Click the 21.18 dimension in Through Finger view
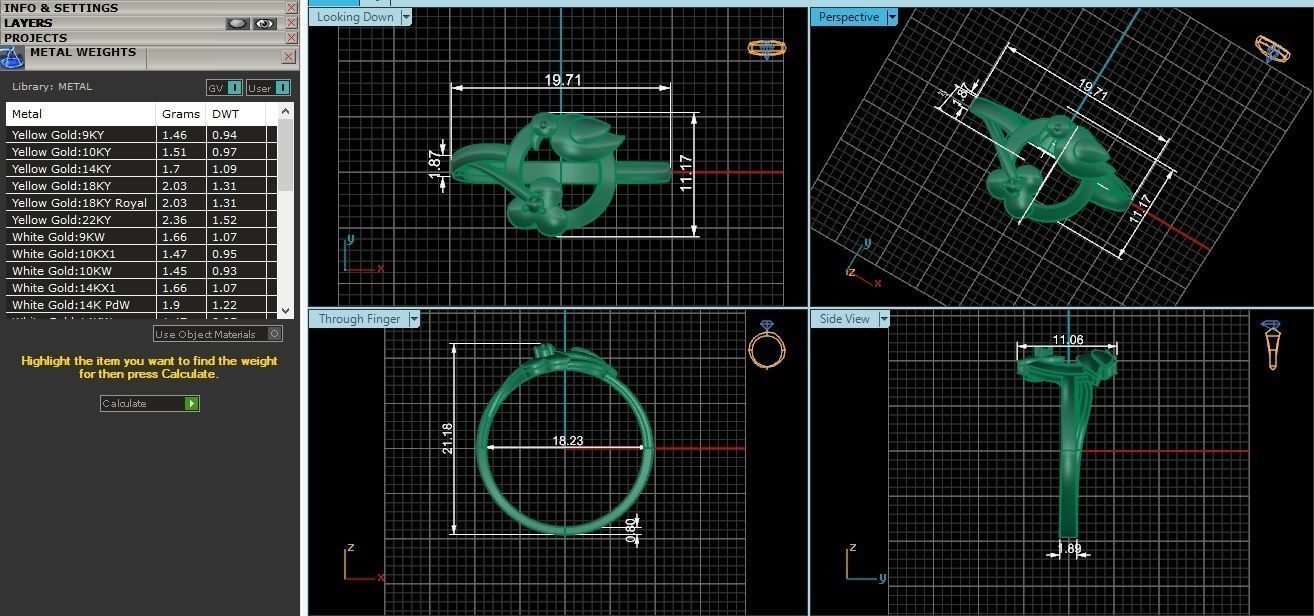This screenshot has width=1314, height=616. coord(447,438)
